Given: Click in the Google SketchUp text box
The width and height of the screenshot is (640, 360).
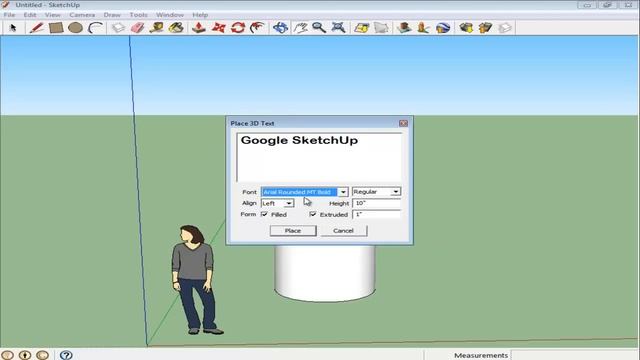Looking at the screenshot, I should (x=319, y=157).
